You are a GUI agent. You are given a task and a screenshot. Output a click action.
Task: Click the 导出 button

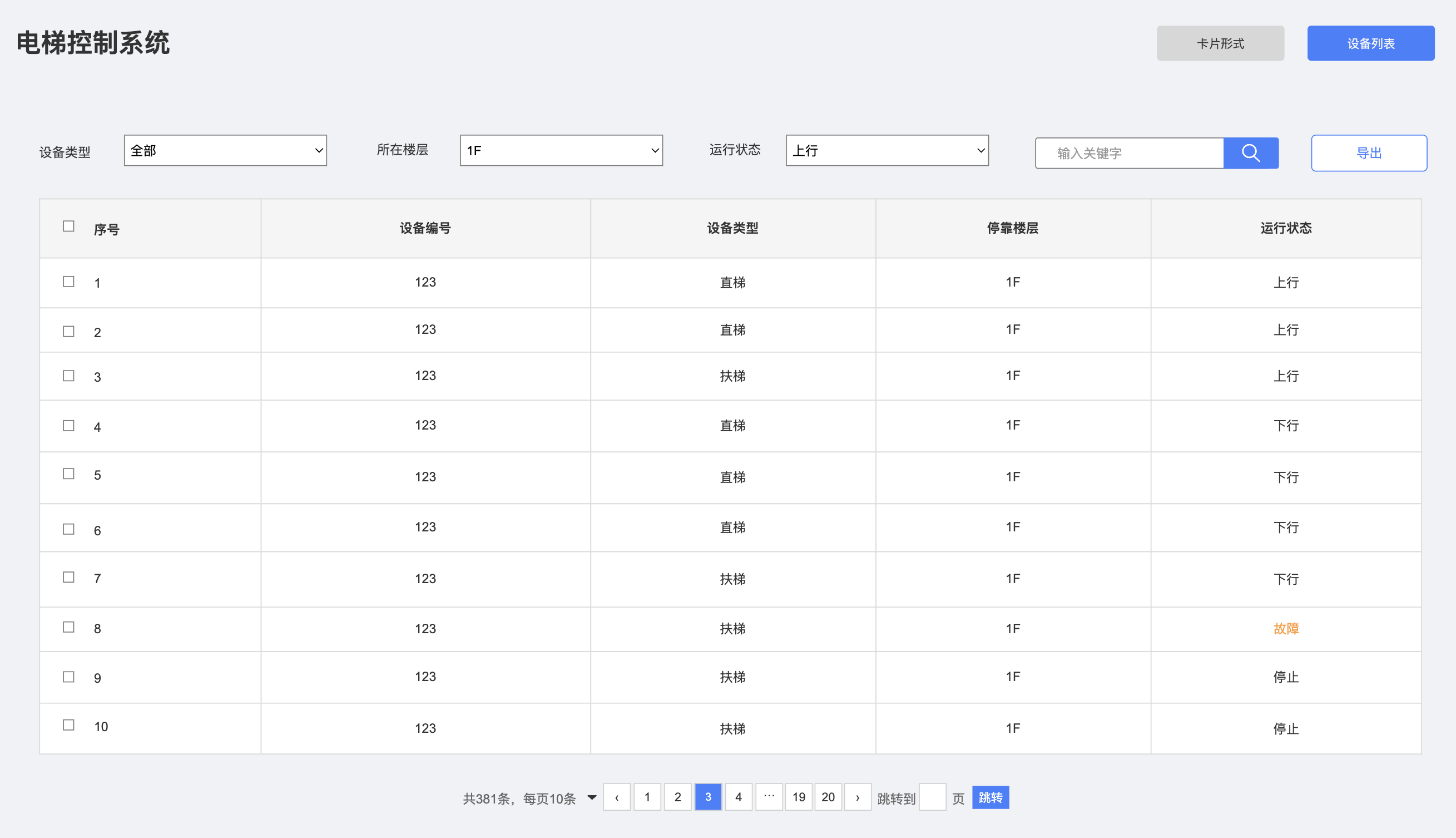(1369, 153)
